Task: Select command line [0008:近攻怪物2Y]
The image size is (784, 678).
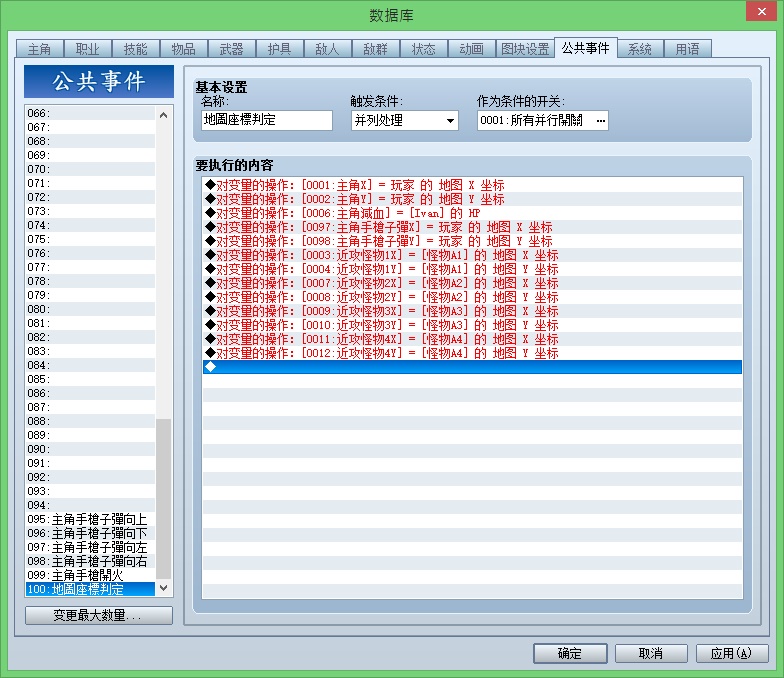Action: [x=472, y=297]
